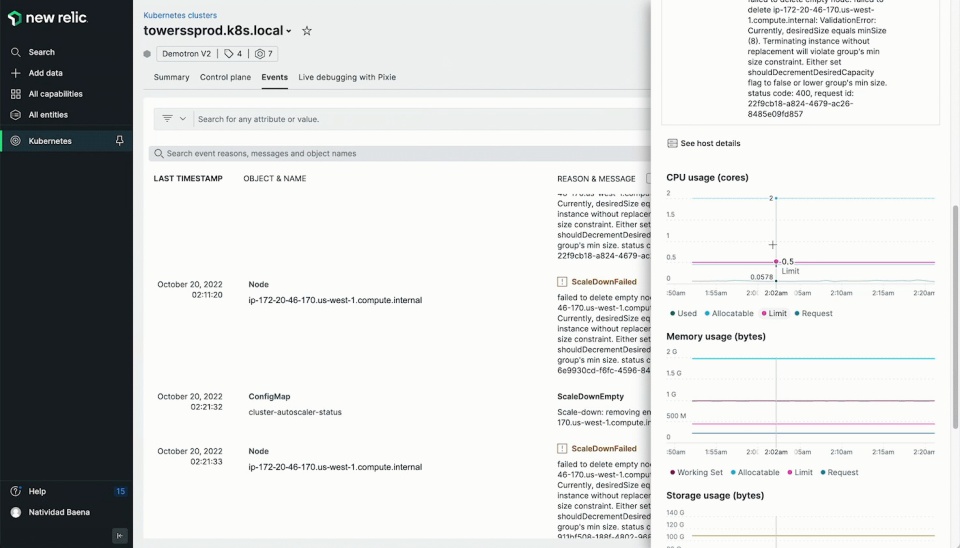Click the tags count badge showing 4

(233, 54)
